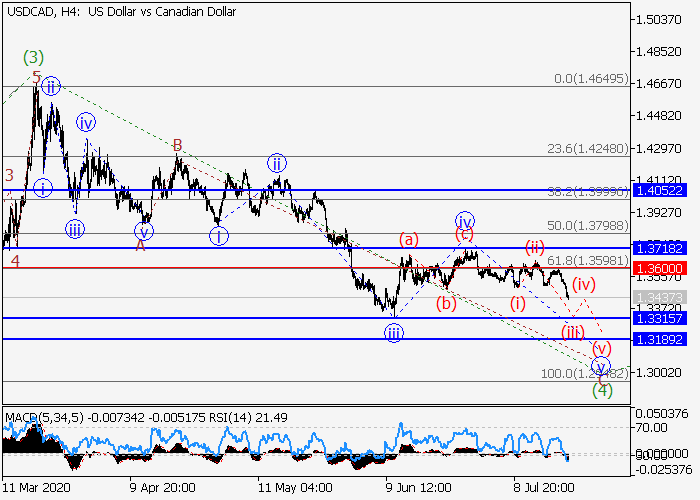Click the MACD(5,34,5) indicator label

tap(44, 418)
